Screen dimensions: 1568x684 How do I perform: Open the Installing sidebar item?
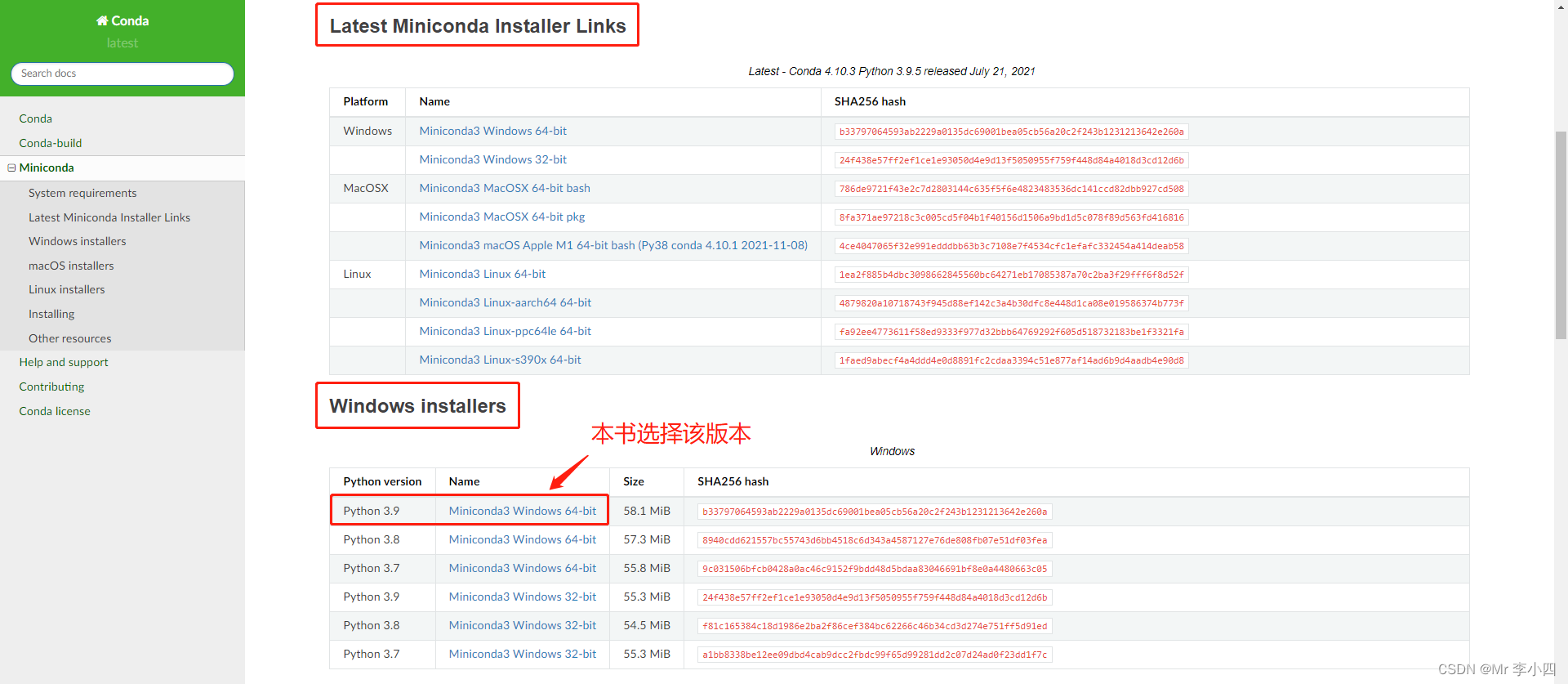click(x=51, y=314)
